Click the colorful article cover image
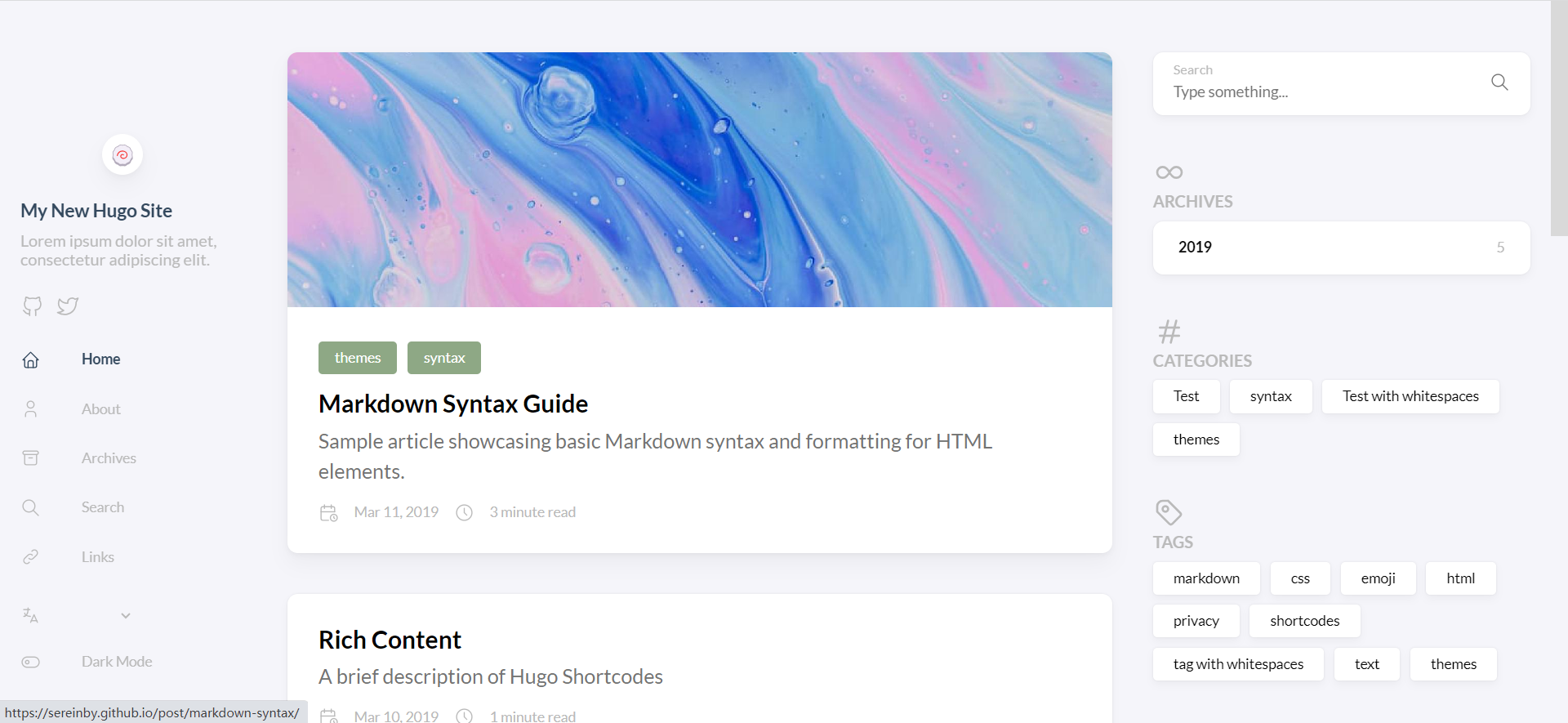The image size is (1568, 723). coord(699,180)
